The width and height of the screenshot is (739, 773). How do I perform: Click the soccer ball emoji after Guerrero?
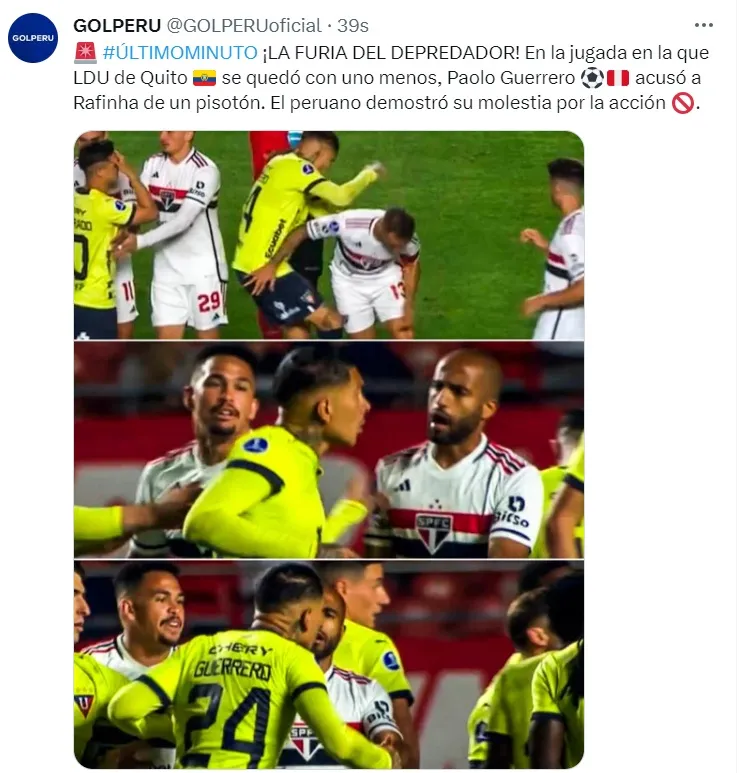592,78
